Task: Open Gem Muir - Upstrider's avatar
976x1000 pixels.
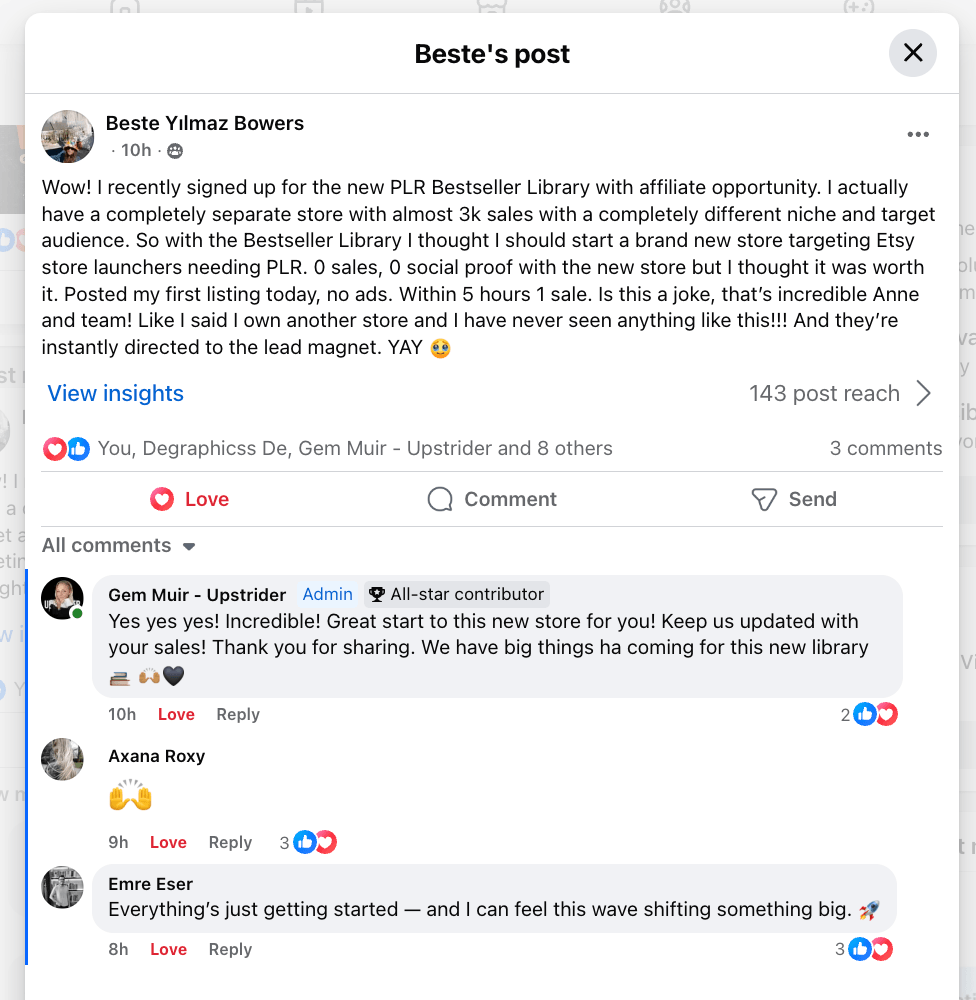Action: 62,598
